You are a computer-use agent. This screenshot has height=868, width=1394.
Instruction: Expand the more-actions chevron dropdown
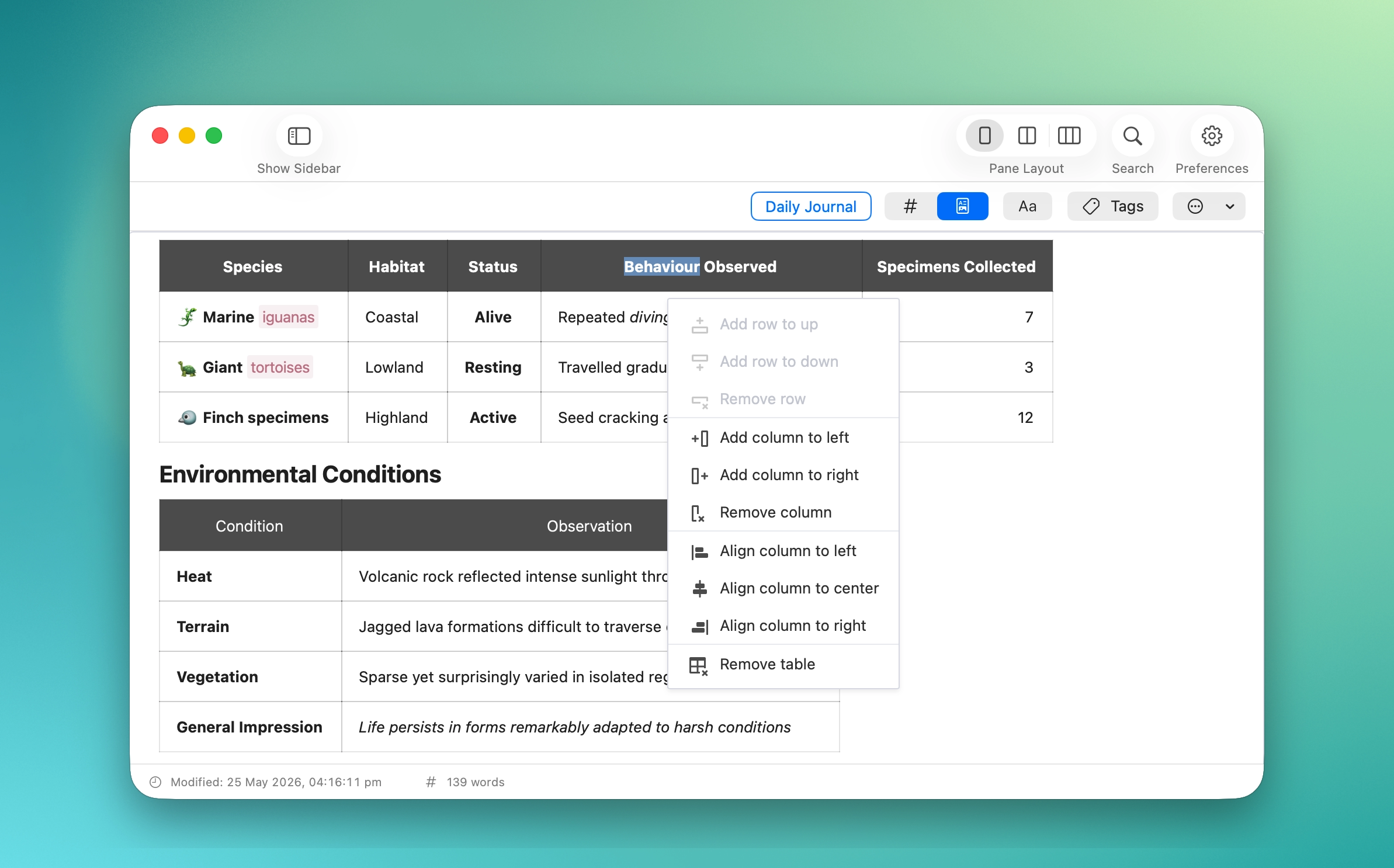1230,206
